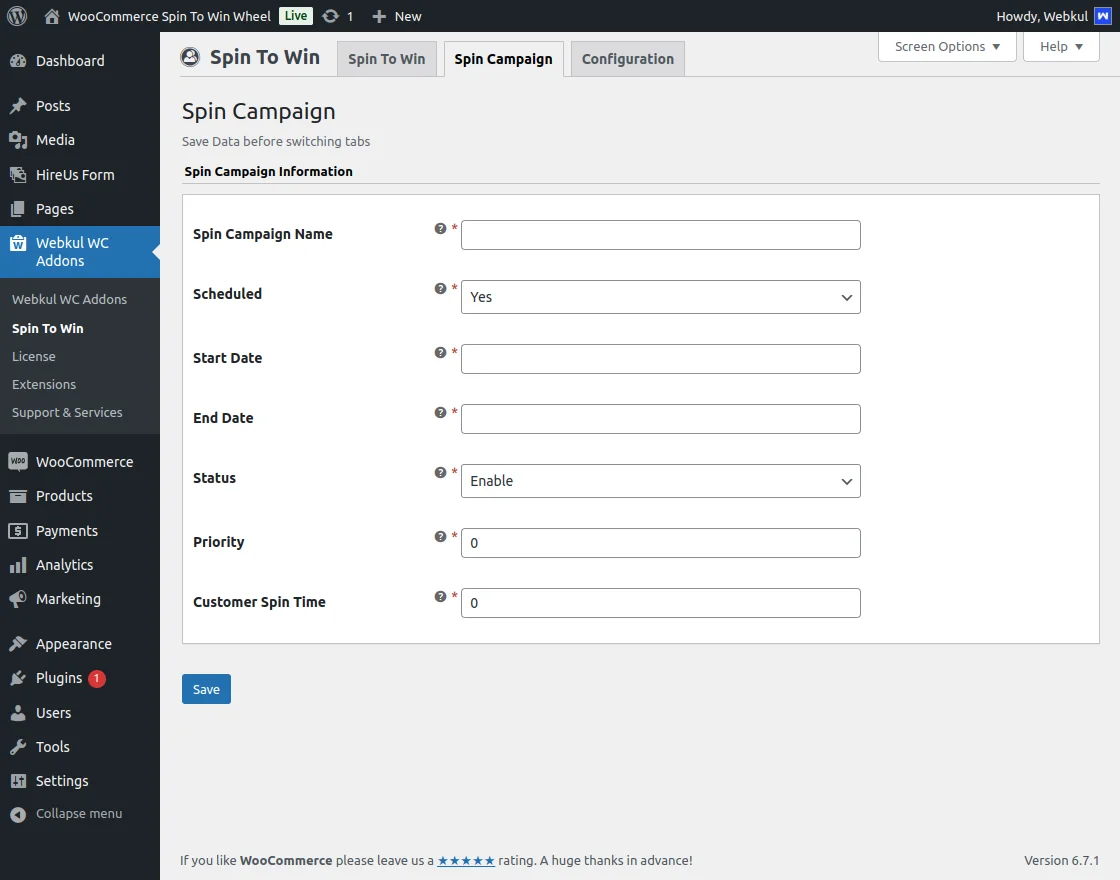This screenshot has width=1120, height=880.
Task: Click the updates refresh icon in admin bar
Action: point(331,16)
